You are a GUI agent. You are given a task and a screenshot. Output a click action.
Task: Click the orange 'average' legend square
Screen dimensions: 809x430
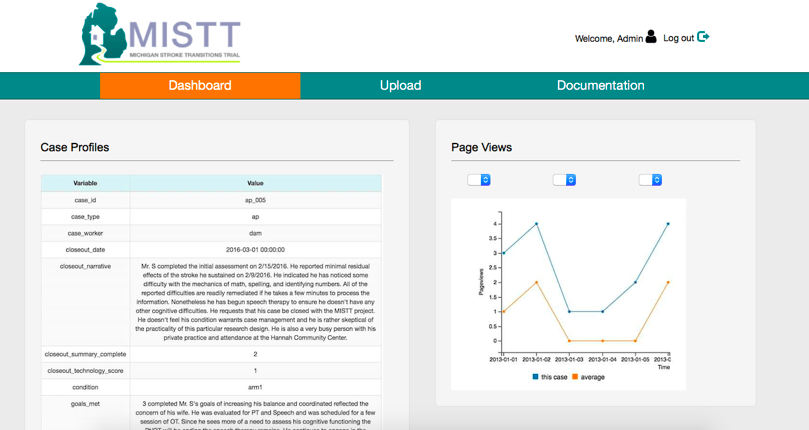pos(575,377)
